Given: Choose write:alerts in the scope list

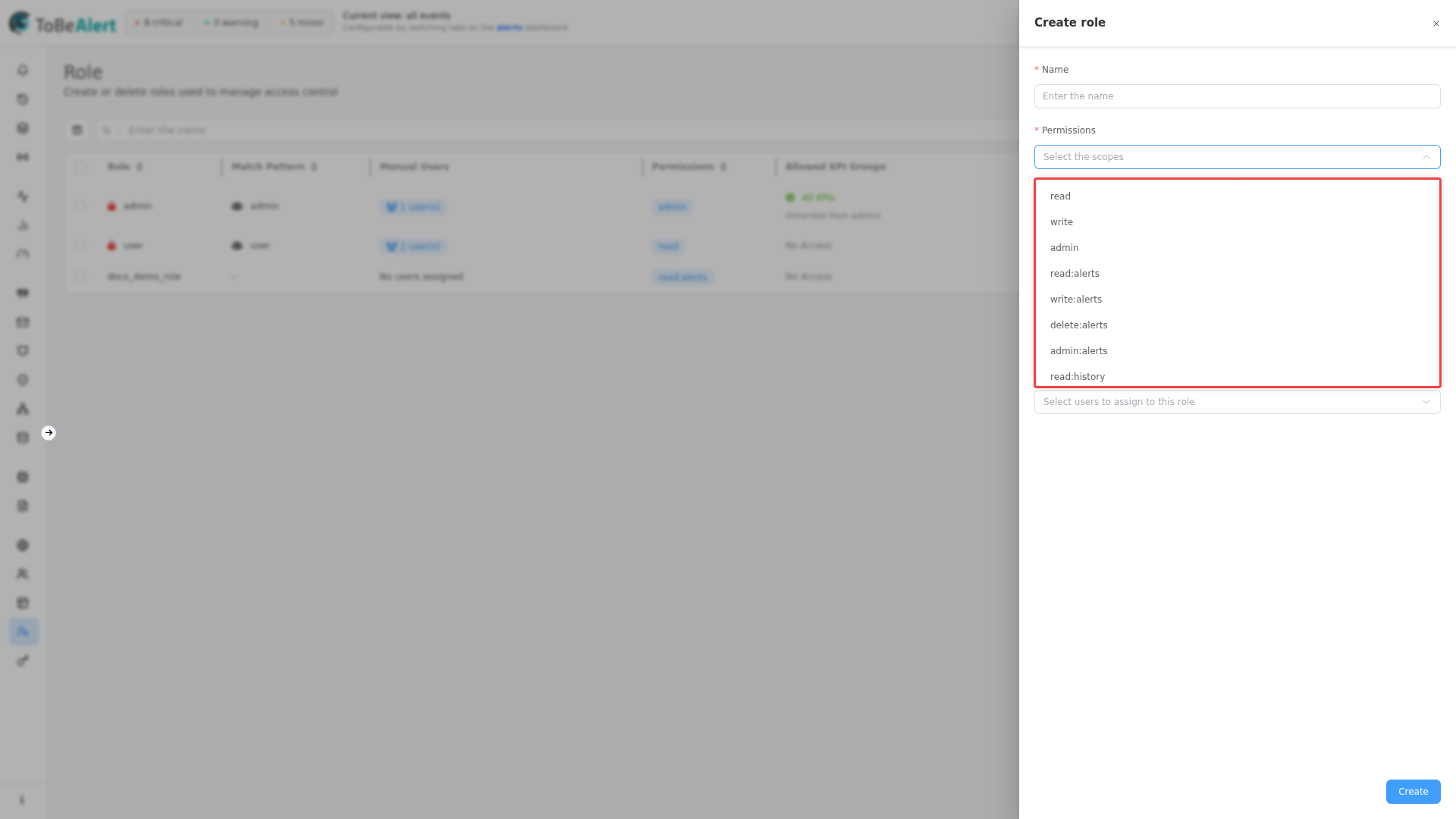Looking at the screenshot, I should [1237, 300].
